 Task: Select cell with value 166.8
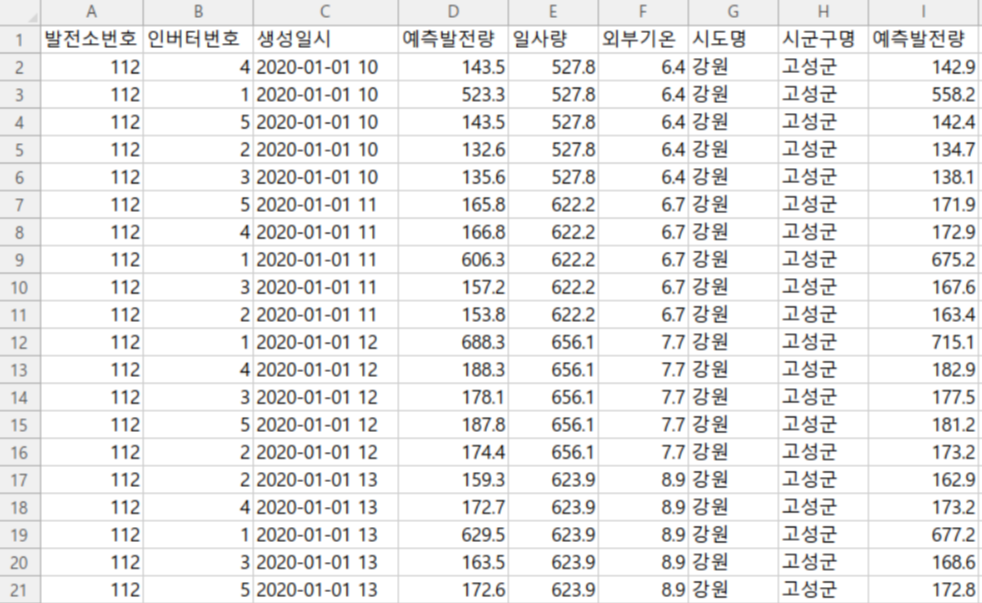tap(453, 232)
